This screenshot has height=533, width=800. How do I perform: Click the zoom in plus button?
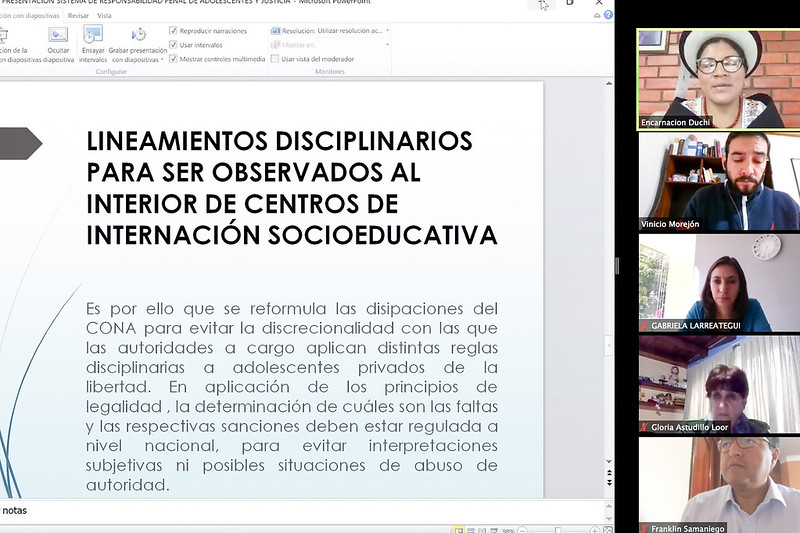pos(595,530)
